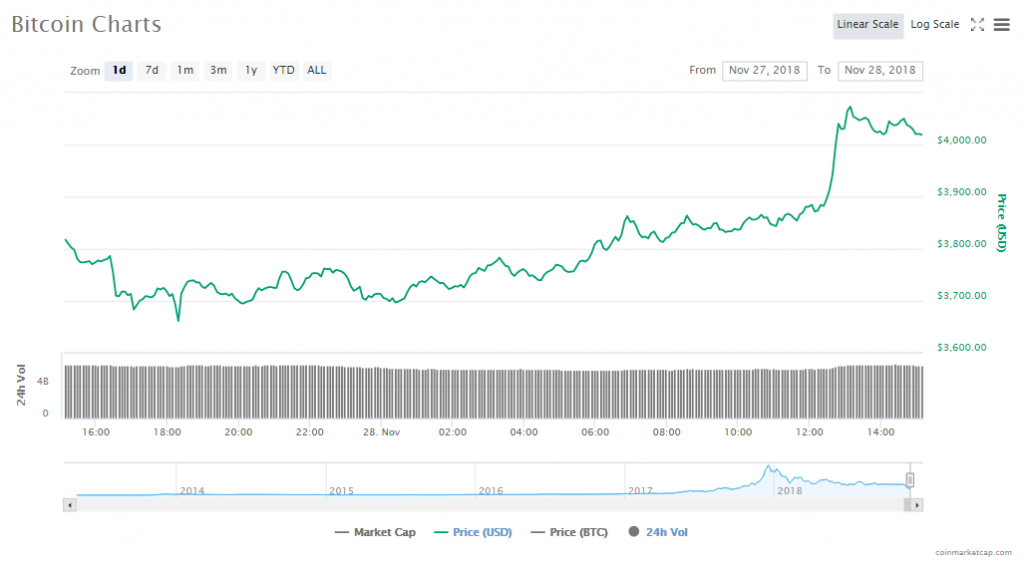Select the 1d zoom range
Image resolution: width=1024 pixels, height=567 pixels.
119,70
